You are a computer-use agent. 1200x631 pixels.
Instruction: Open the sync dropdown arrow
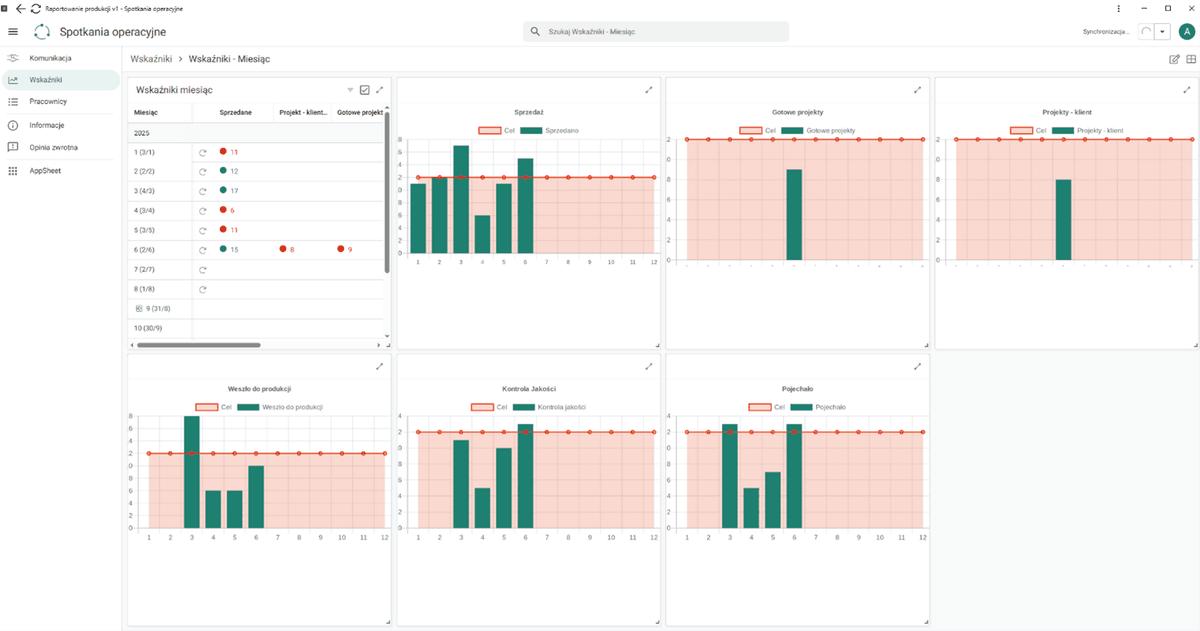click(1162, 32)
